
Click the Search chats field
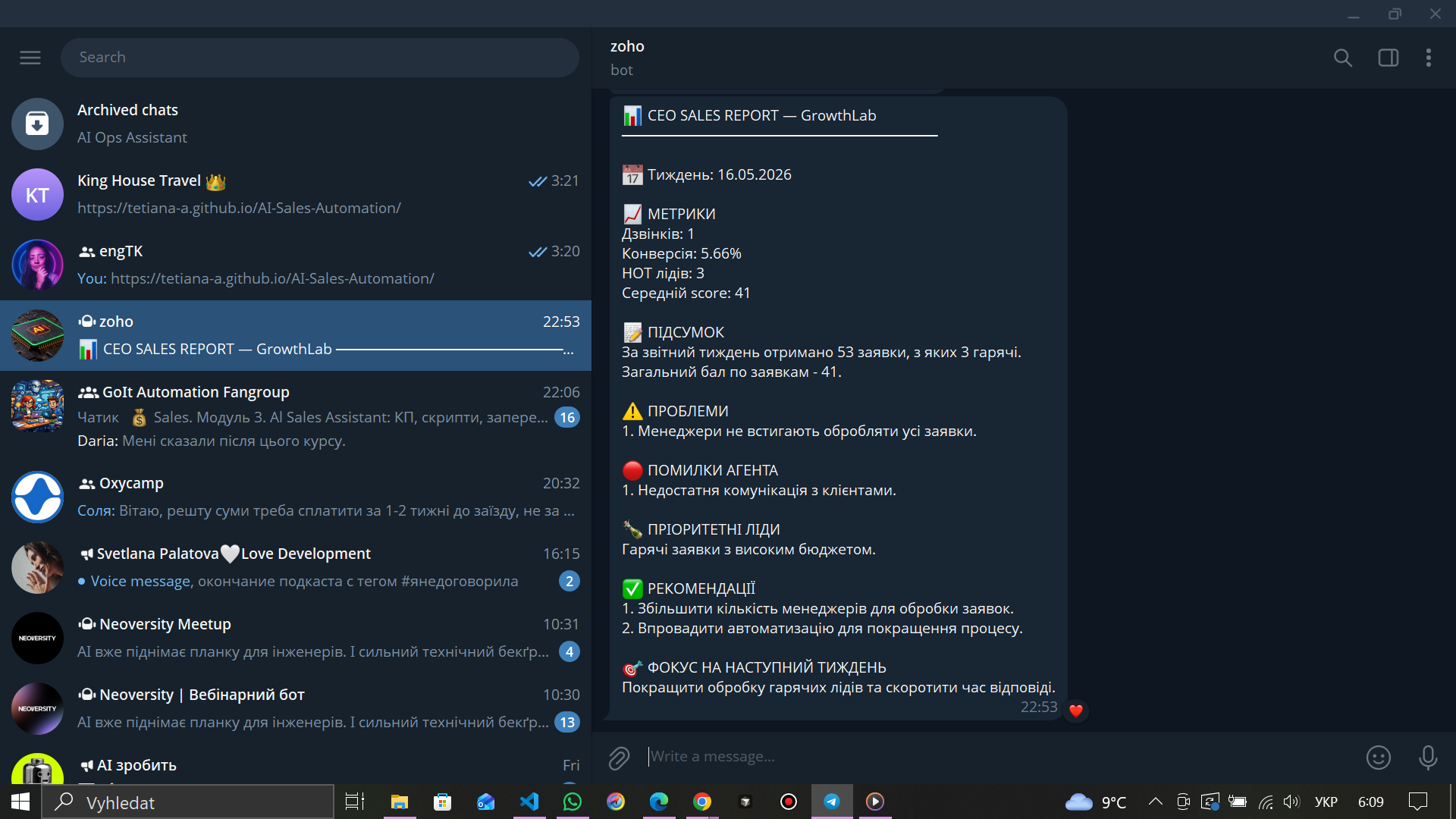point(319,58)
